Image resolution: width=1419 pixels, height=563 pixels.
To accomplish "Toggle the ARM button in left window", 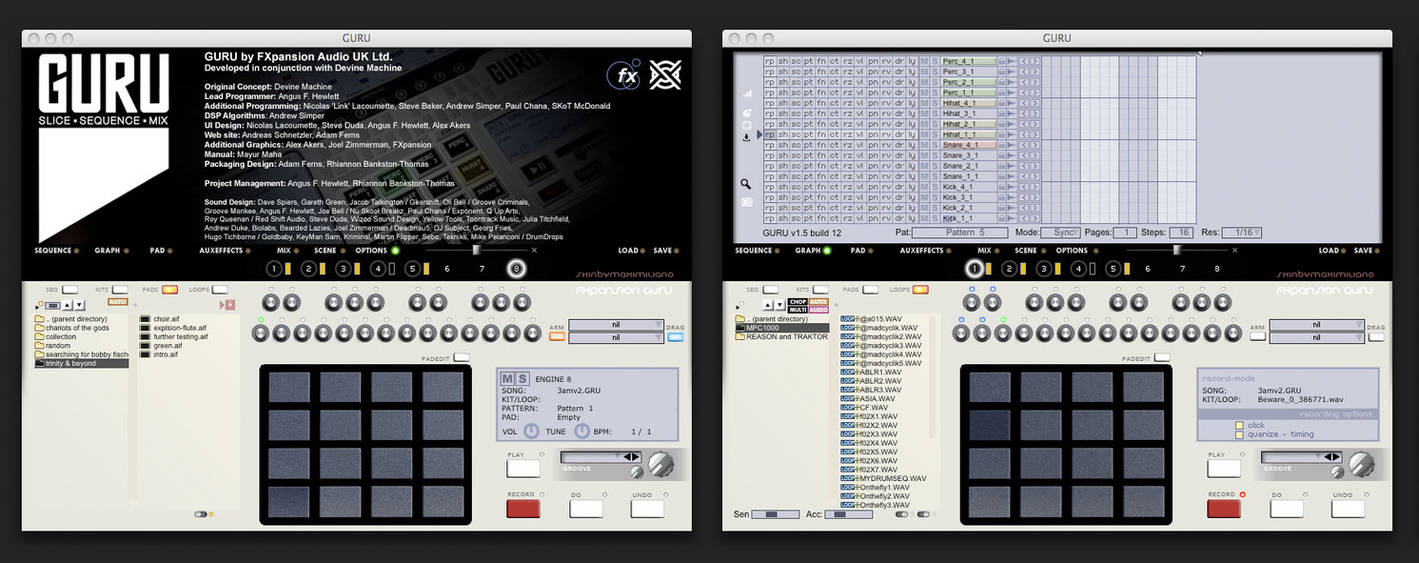I will [x=557, y=337].
